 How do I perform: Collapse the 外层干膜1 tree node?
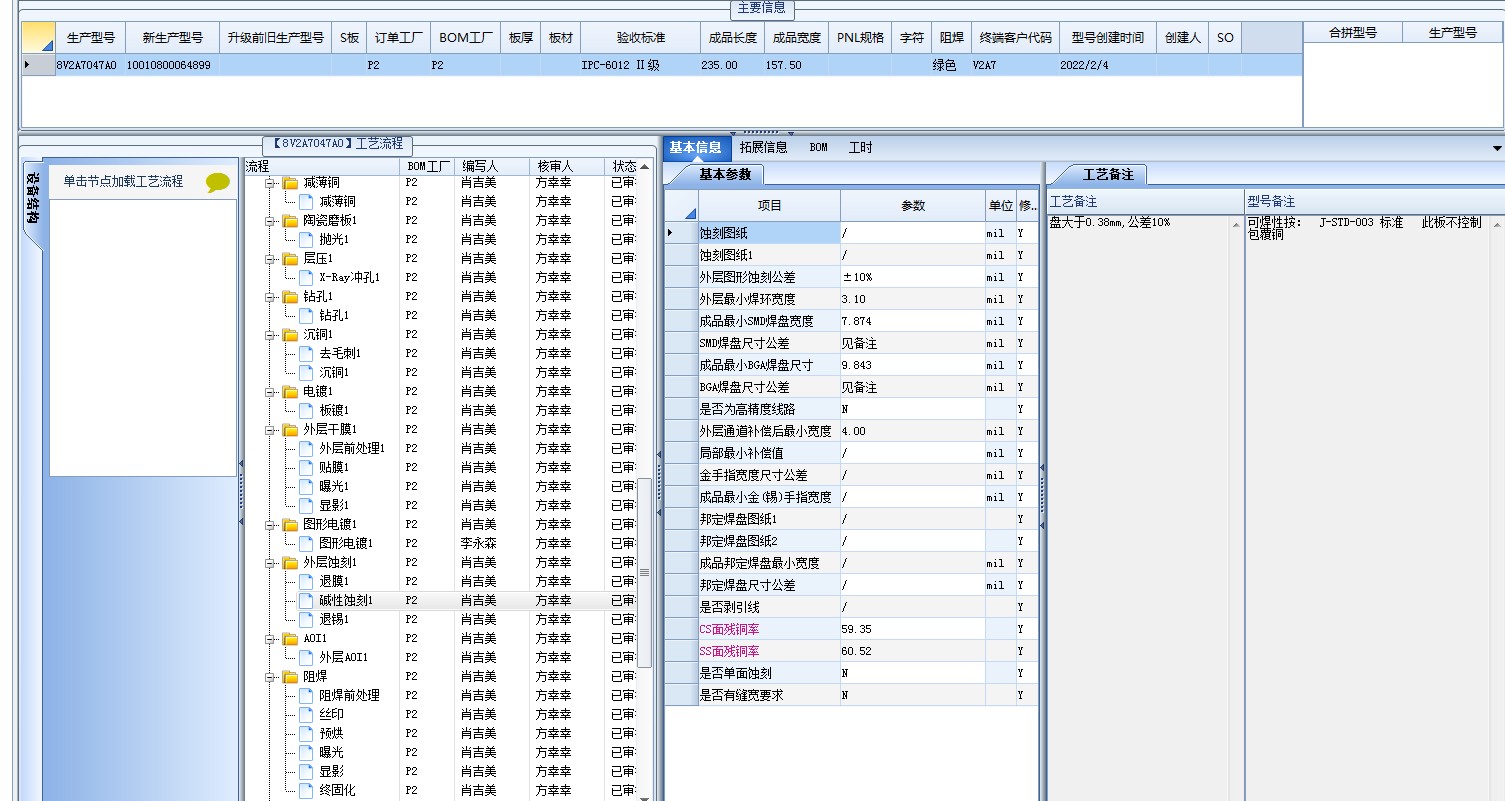pyautogui.click(x=270, y=430)
